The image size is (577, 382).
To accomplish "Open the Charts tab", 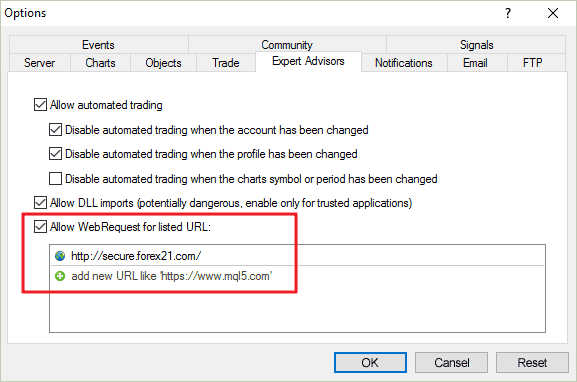I will tap(100, 63).
